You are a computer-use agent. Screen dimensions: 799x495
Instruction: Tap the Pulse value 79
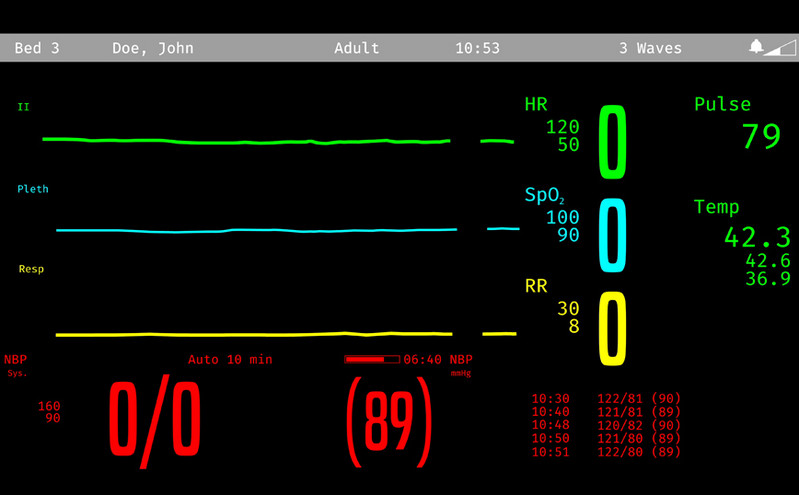(x=761, y=136)
